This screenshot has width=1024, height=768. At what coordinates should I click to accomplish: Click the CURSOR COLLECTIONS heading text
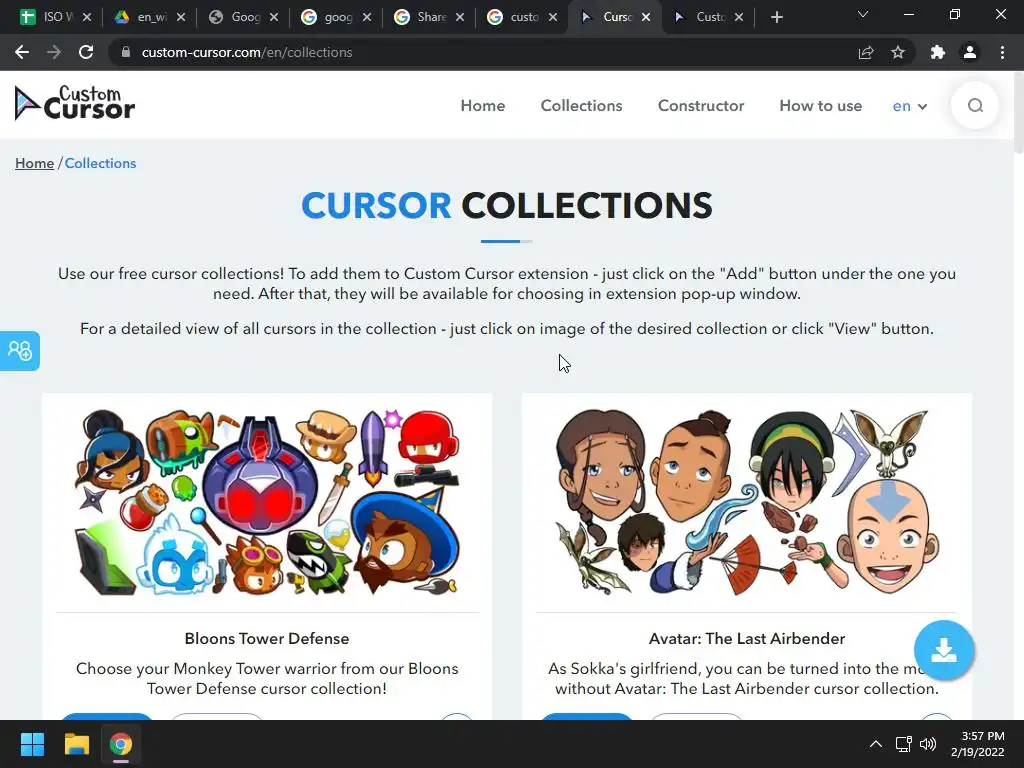(507, 206)
